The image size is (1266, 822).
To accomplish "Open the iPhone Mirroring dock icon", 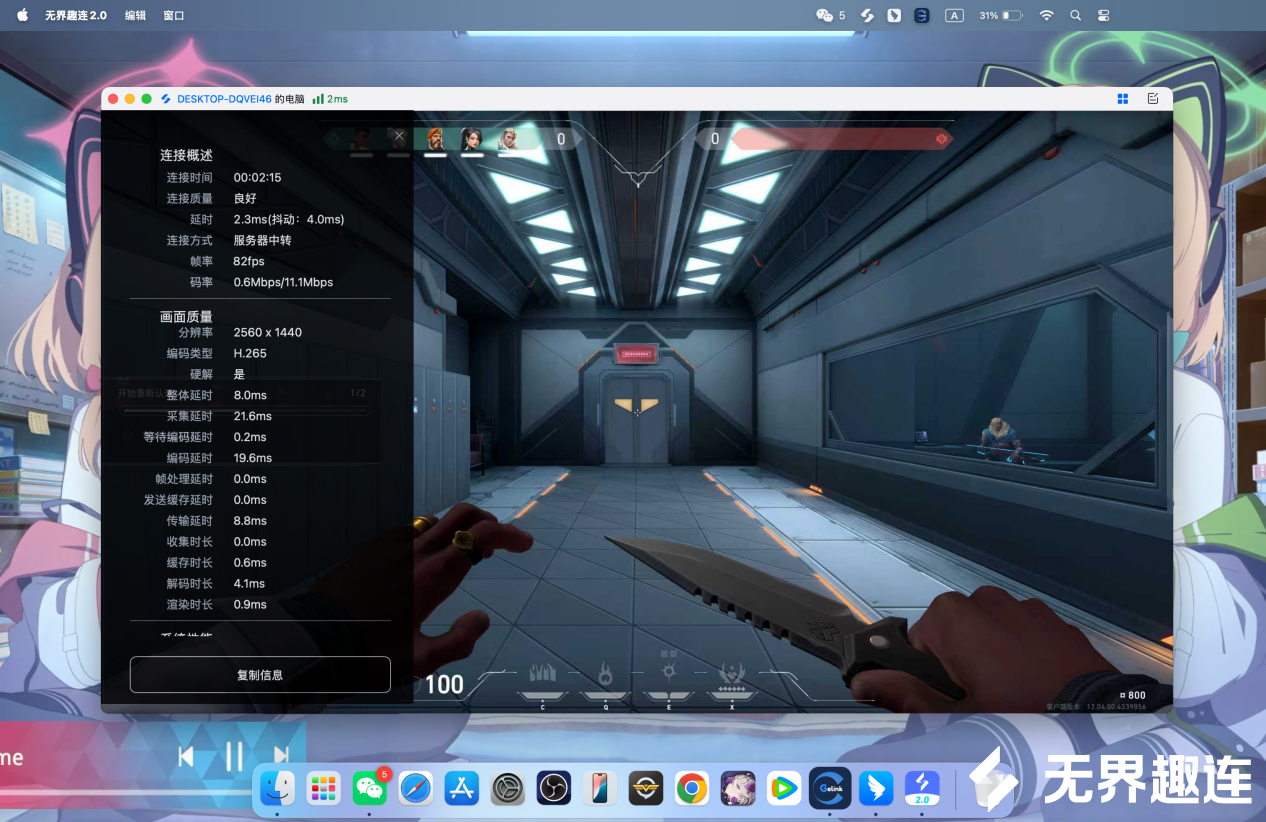I will [x=600, y=789].
